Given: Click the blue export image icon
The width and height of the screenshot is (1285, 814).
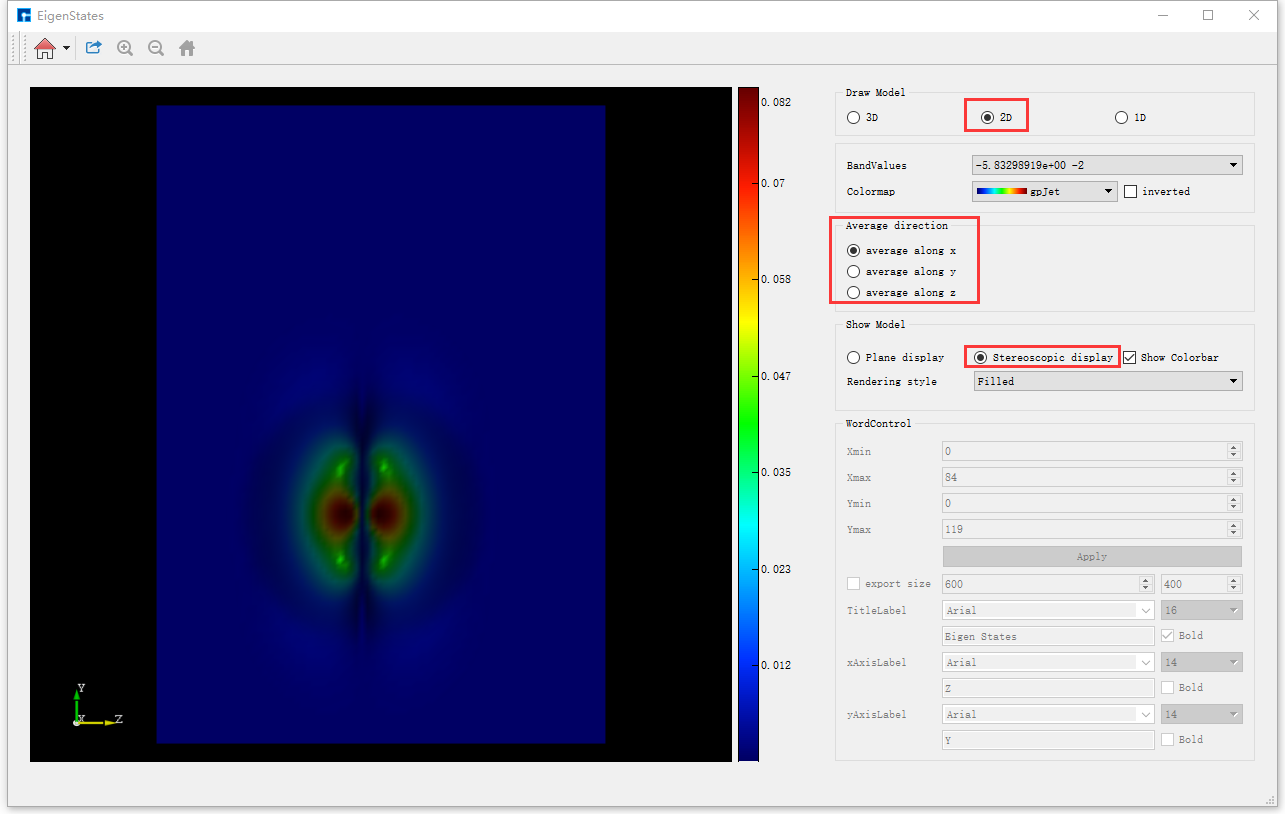Looking at the screenshot, I should click(94, 47).
